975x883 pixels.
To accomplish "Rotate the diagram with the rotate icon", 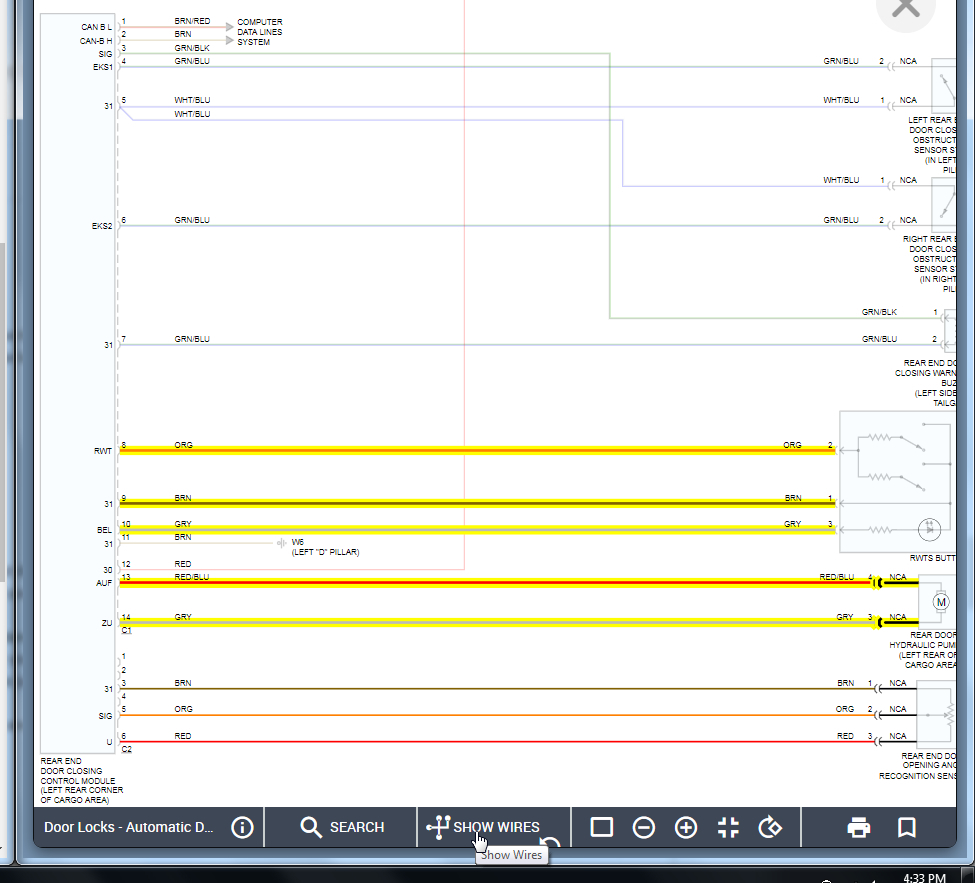I will (x=770, y=828).
